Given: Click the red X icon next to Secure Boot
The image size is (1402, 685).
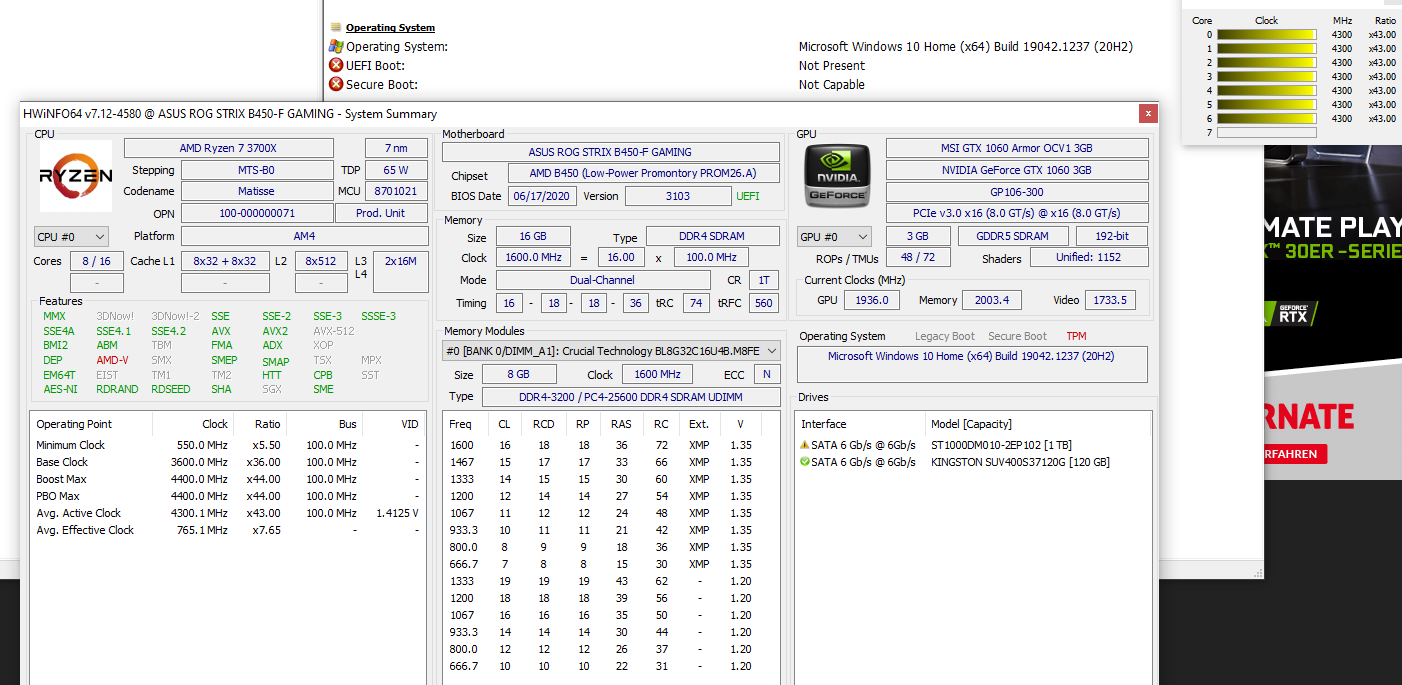Looking at the screenshot, I should [336, 84].
